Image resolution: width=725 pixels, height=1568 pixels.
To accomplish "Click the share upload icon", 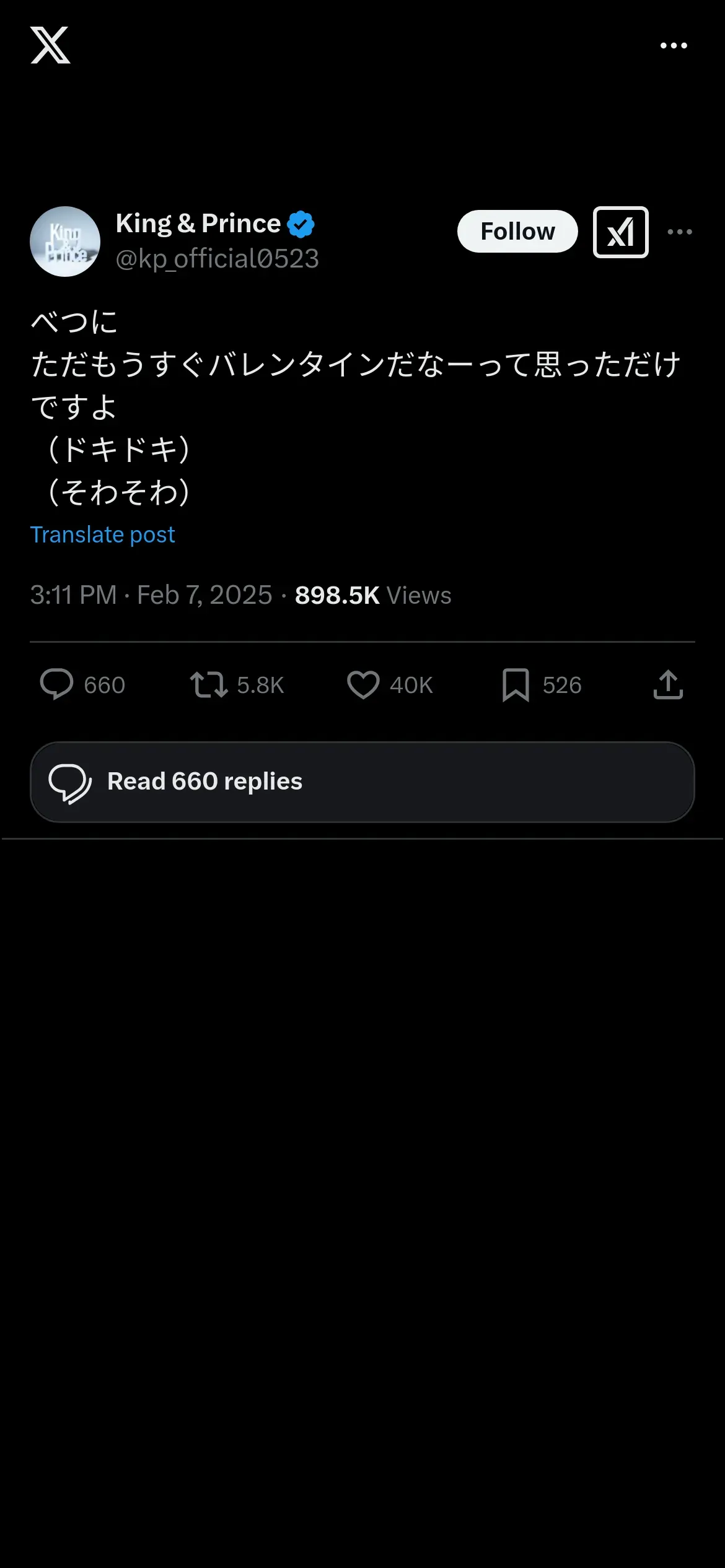I will (x=668, y=685).
